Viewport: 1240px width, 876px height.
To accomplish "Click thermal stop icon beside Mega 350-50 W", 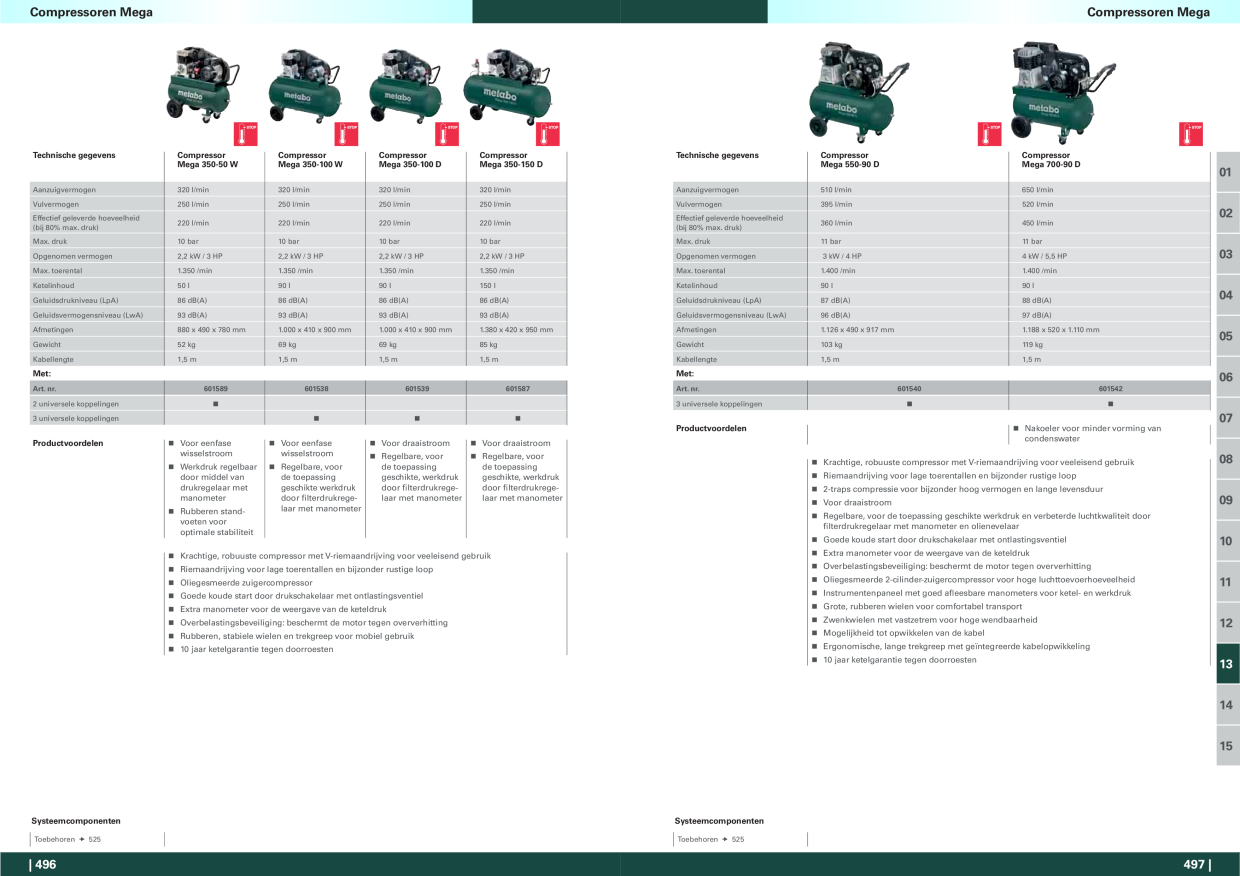I will pyautogui.click(x=246, y=133).
